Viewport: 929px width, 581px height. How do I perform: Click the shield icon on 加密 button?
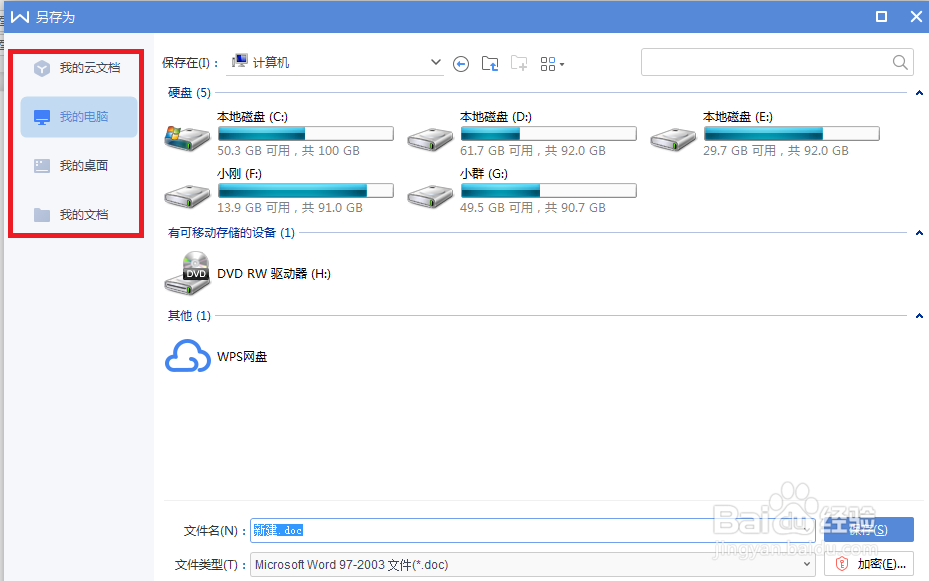tap(842, 564)
